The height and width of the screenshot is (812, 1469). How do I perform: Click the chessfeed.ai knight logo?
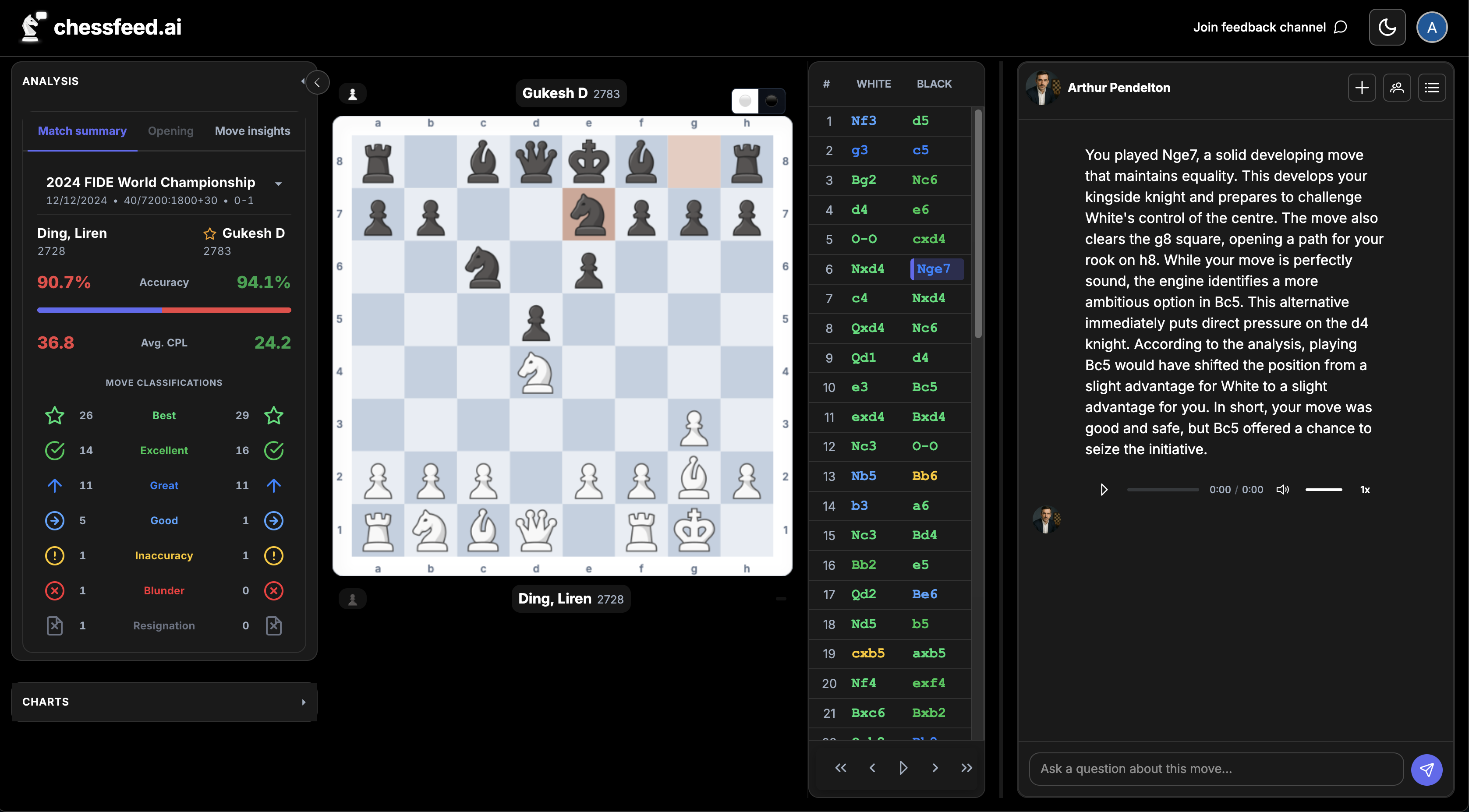32,26
